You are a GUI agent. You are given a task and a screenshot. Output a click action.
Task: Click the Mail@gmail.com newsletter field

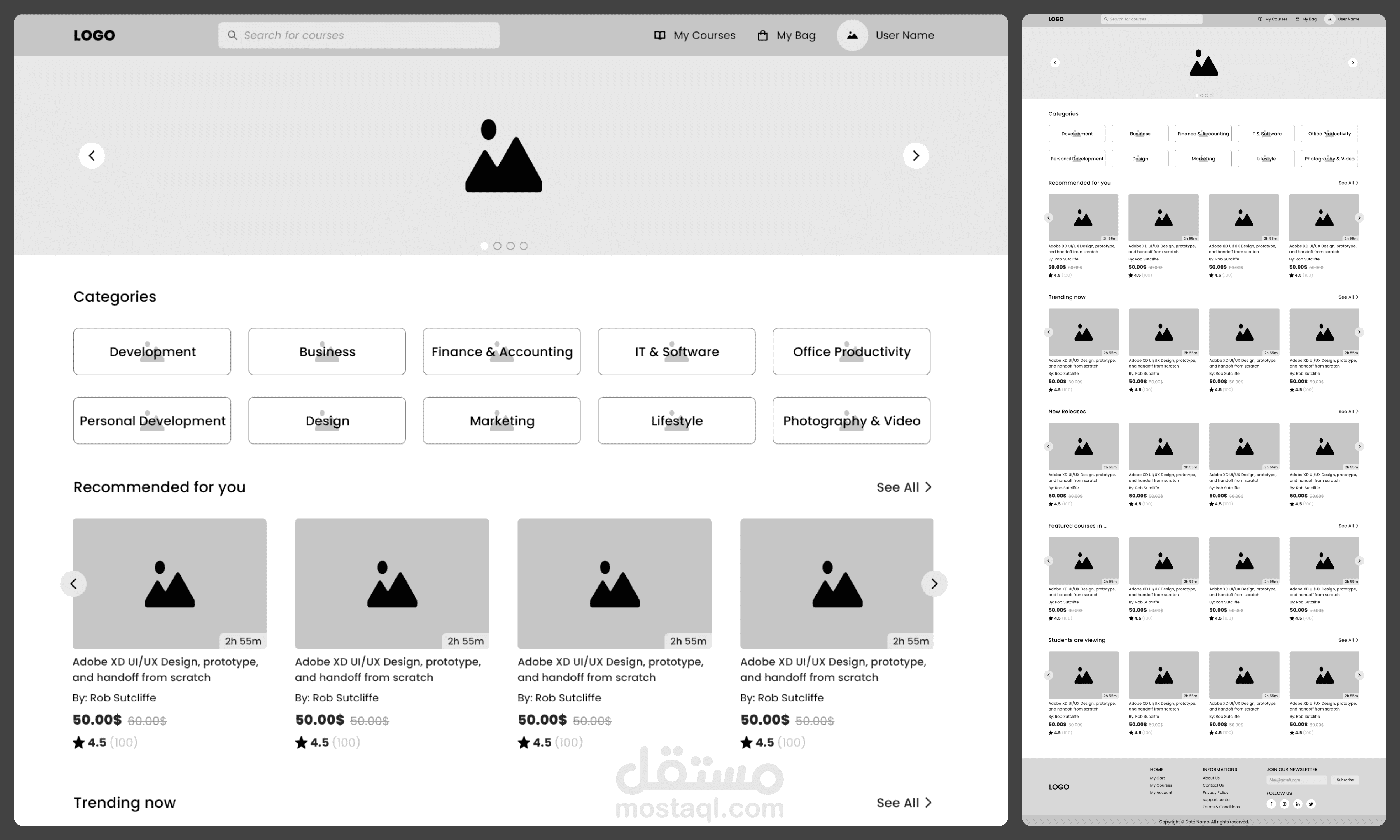1296,780
